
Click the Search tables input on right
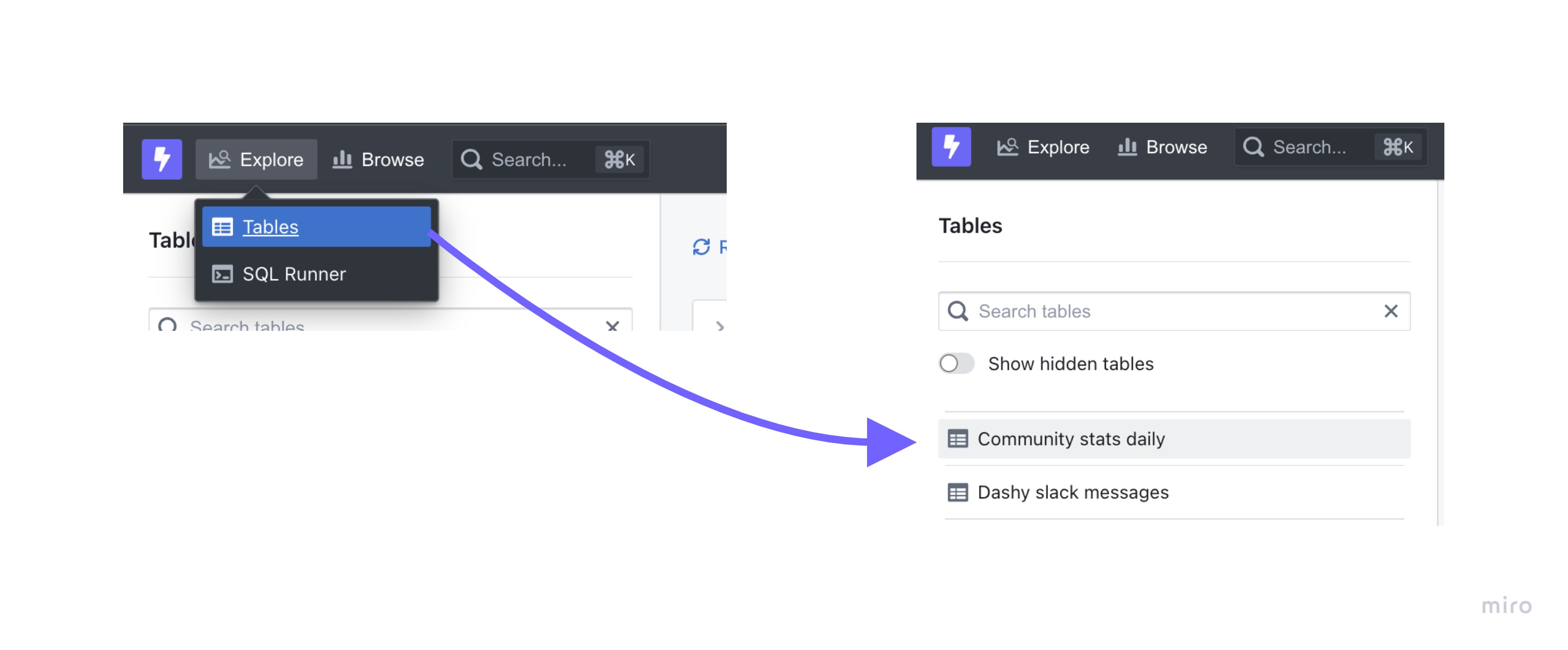pyautogui.click(x=1174, y=311)
